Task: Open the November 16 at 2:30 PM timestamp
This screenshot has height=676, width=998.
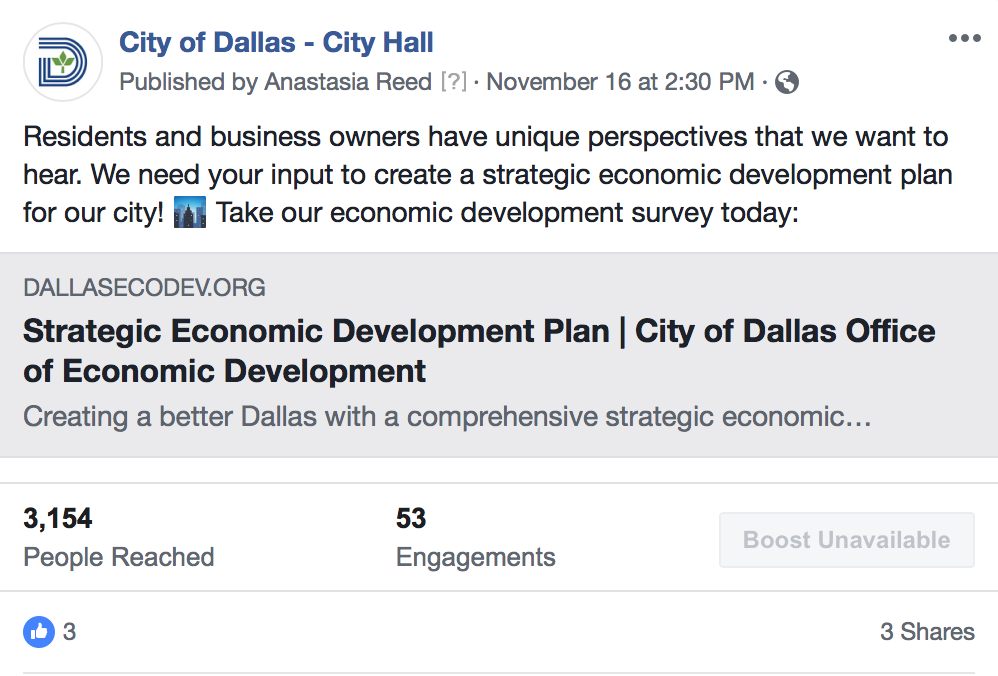Action: pyautogui.click(x=620, y=82)
